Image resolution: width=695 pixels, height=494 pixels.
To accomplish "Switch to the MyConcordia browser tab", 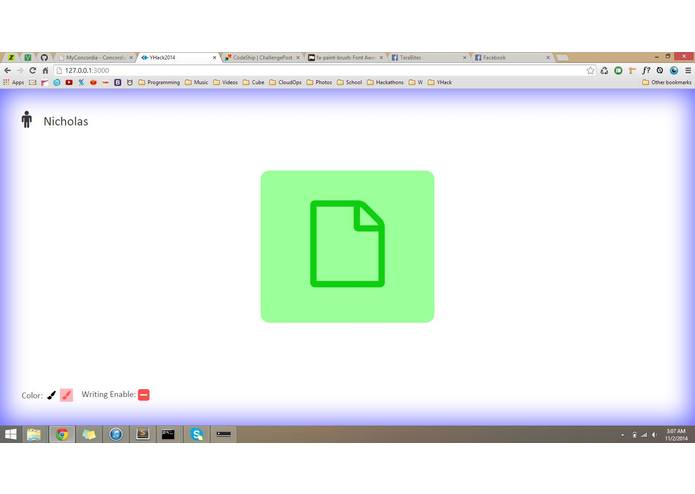I will [x=95, y=58].
